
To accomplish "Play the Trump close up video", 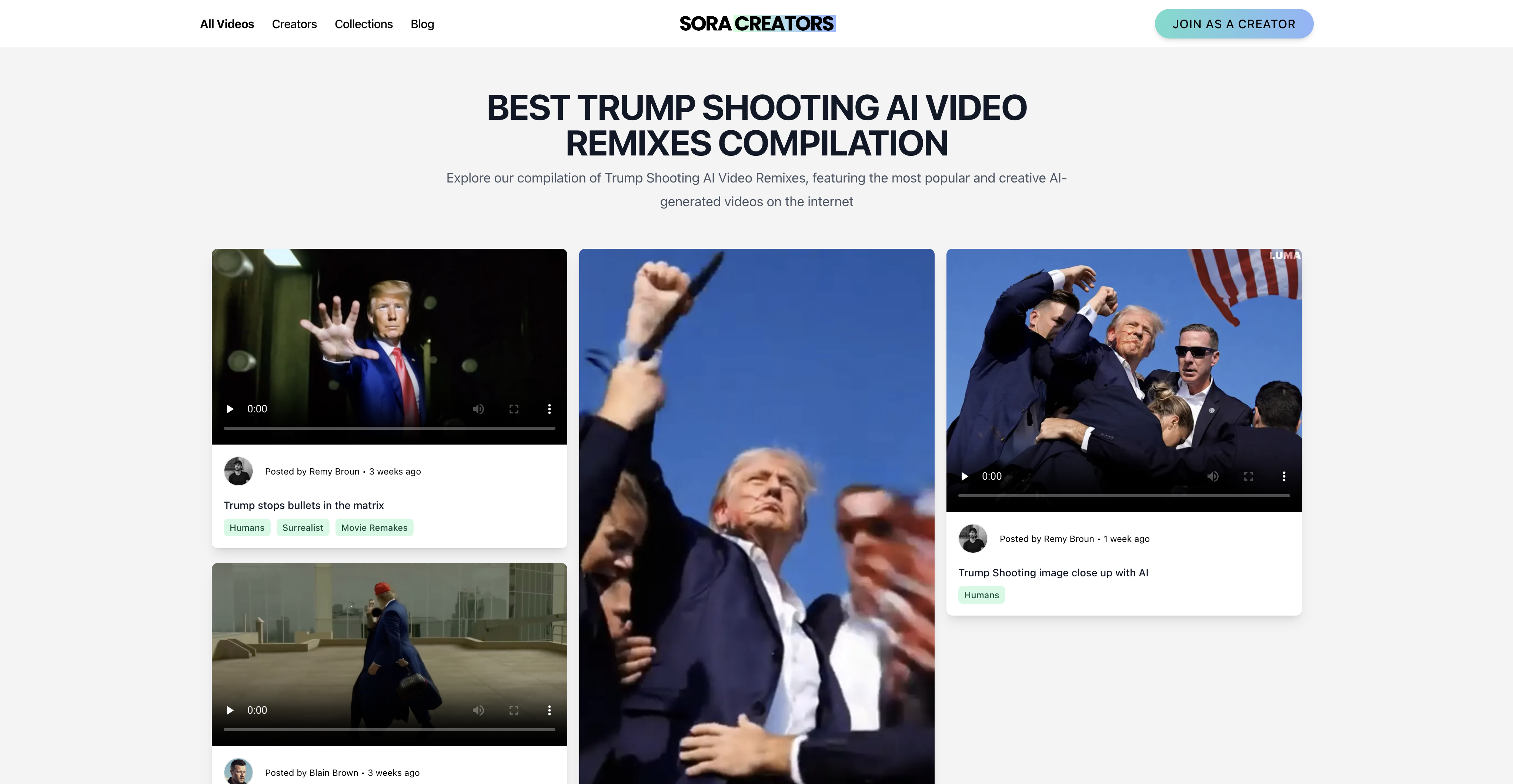I will (x=965, y=476).
